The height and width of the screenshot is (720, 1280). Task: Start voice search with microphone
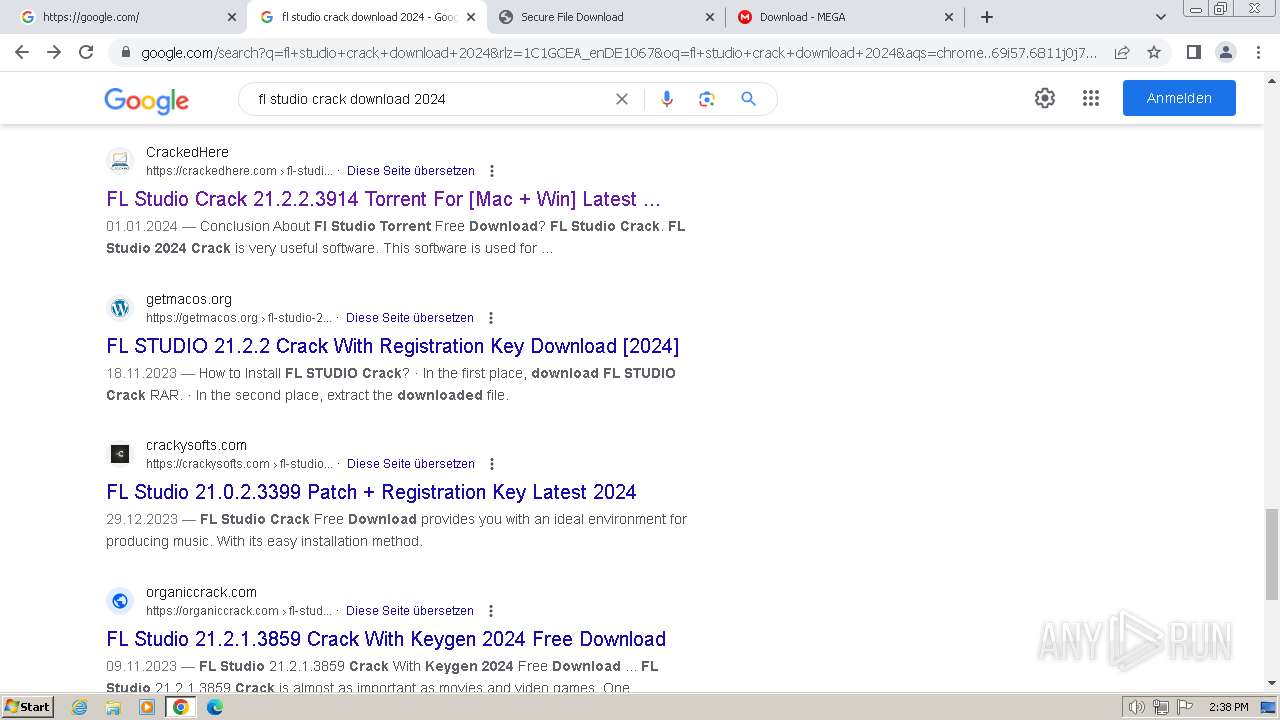pyautogui.click(x=667, y=99)
